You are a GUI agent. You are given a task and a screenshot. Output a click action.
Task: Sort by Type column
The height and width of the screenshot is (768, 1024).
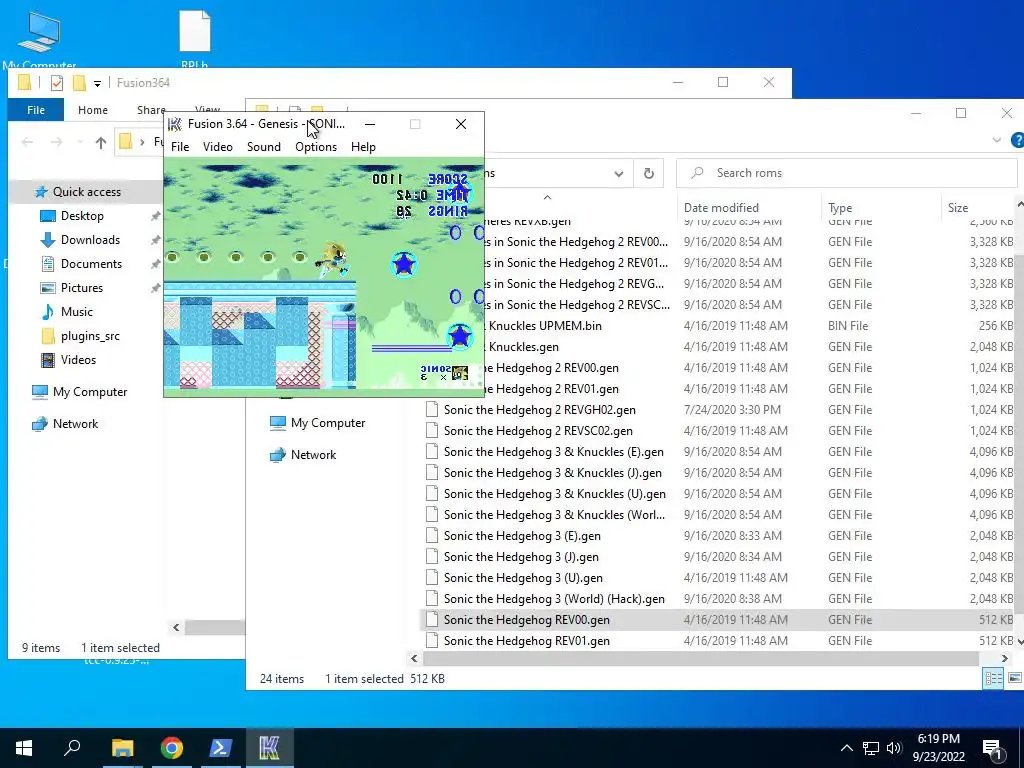click(x=840, y=208)
